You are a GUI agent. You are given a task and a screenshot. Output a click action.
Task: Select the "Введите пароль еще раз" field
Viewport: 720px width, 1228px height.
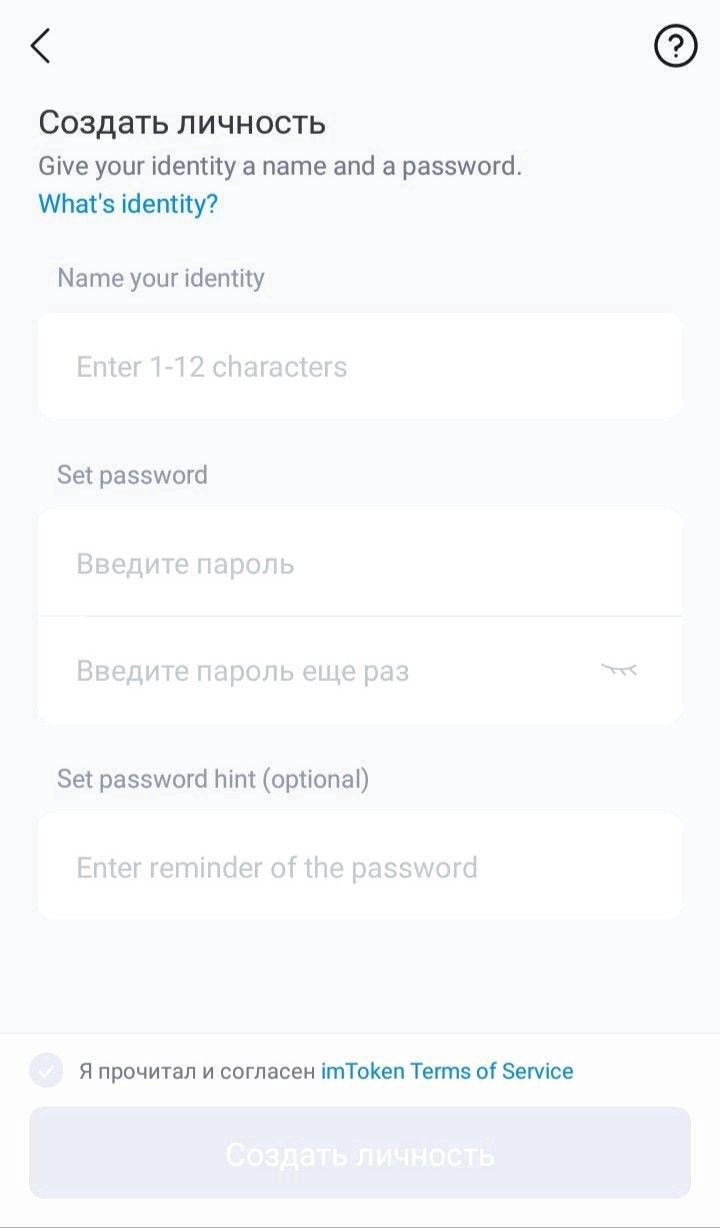(360, 670)
